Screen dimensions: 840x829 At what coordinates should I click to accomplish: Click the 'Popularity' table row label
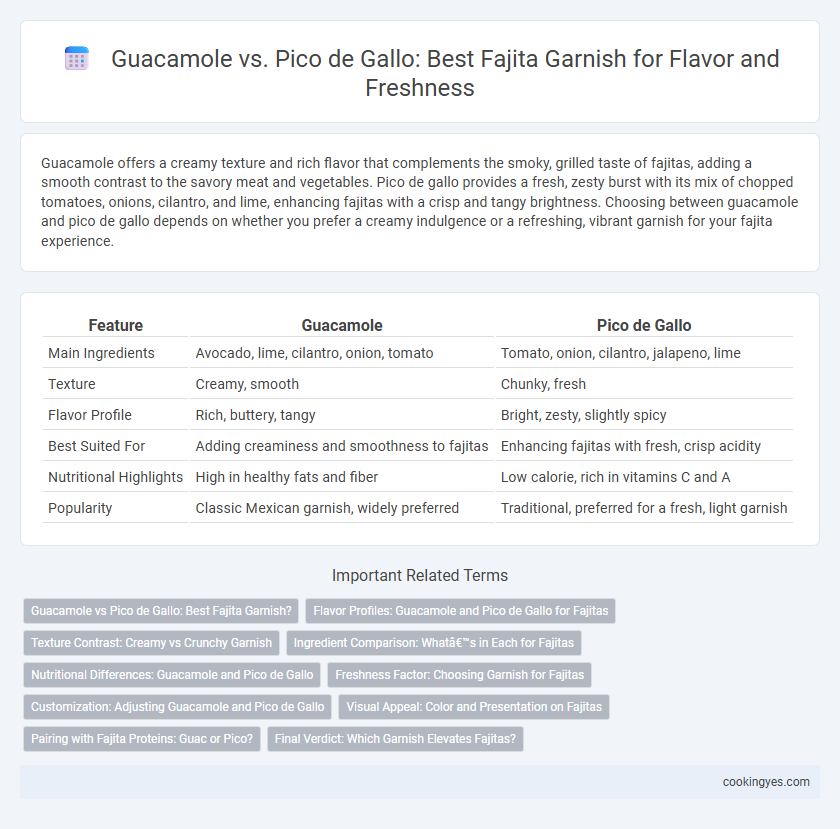point(80,508)
